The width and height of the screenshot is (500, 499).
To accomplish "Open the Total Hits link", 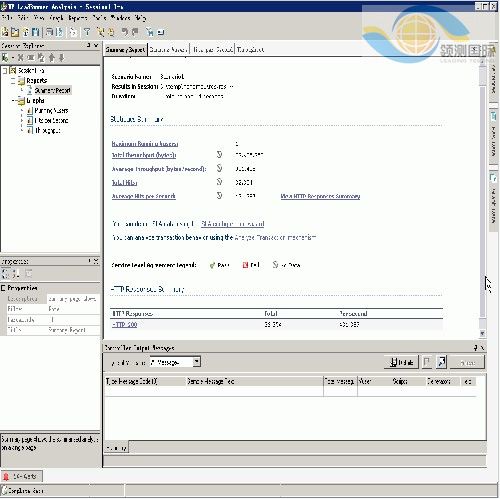I will click(x=124, y=183).
